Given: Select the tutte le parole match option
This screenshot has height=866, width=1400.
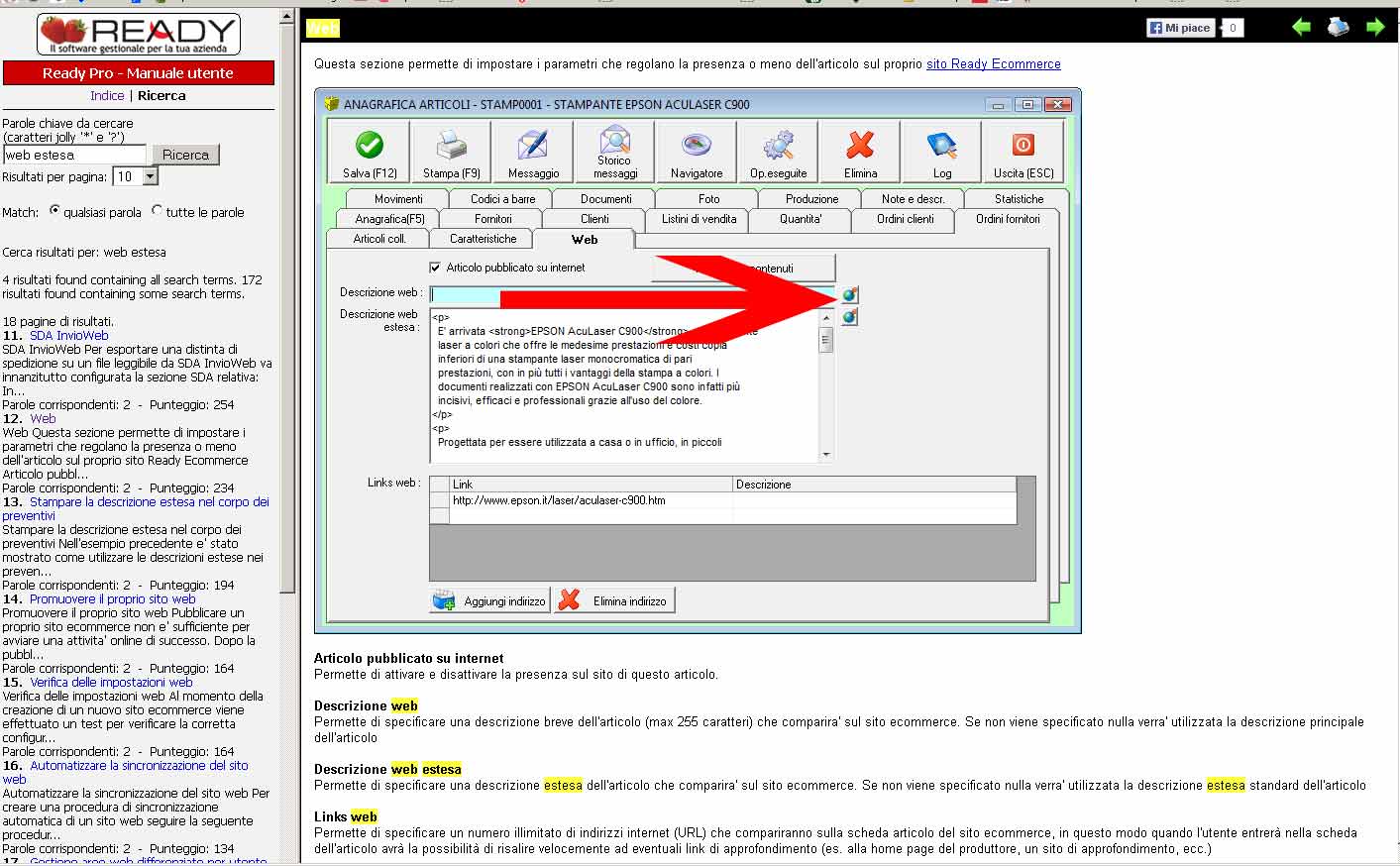Looking at the screenshot, I should (158, 210).
